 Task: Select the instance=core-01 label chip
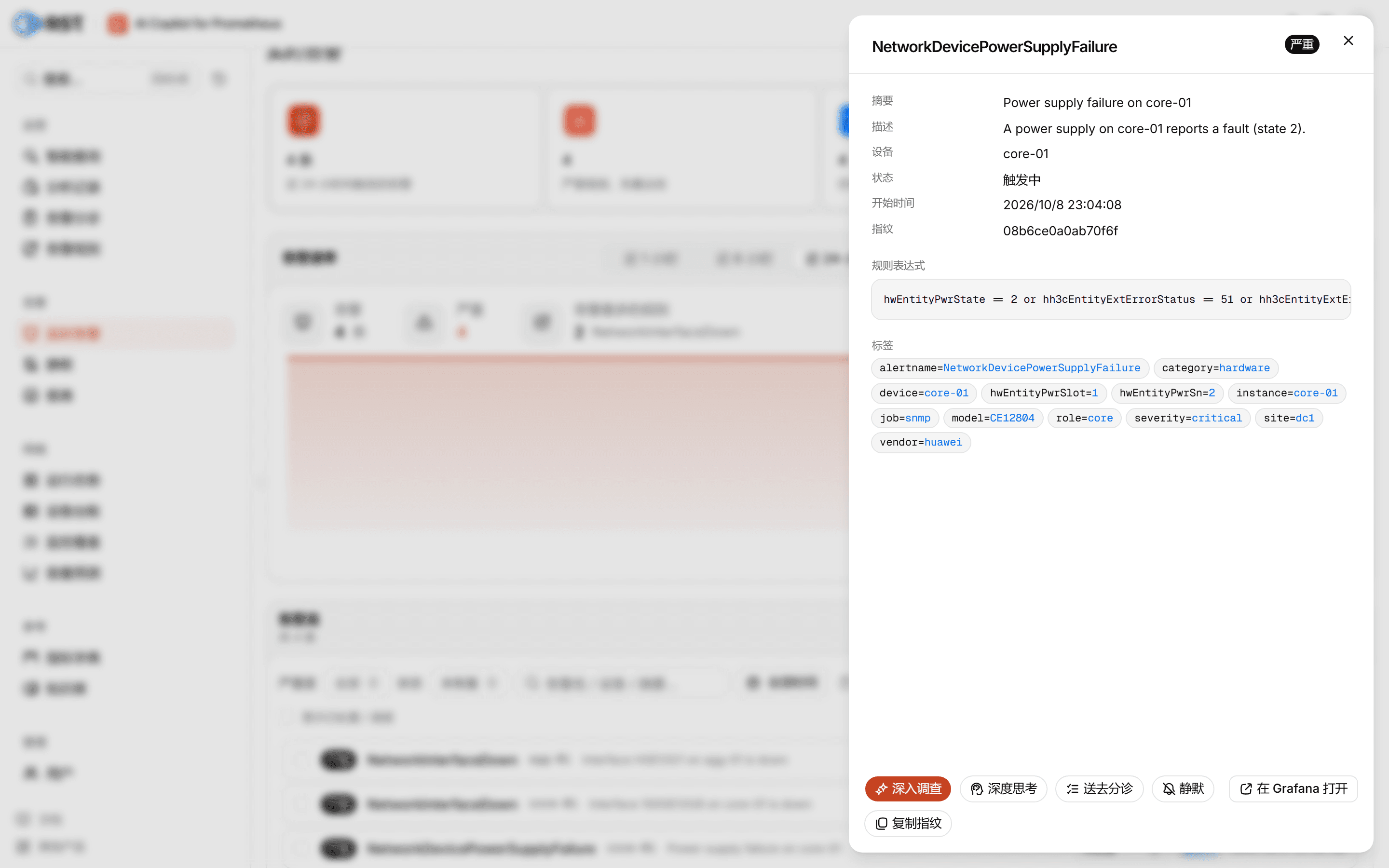point(1287,393)
